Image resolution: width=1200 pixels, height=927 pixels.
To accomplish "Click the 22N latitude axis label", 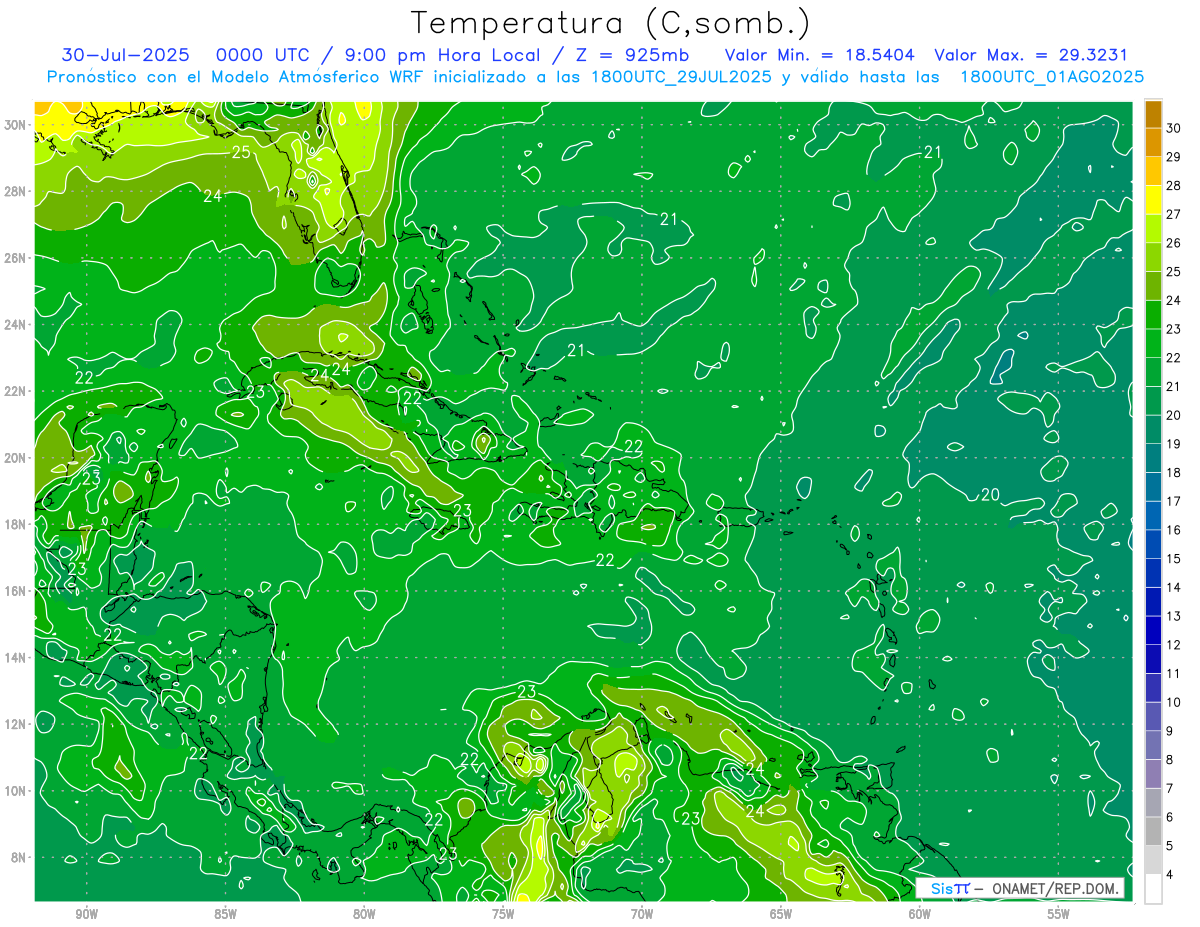I will (15, 391).
